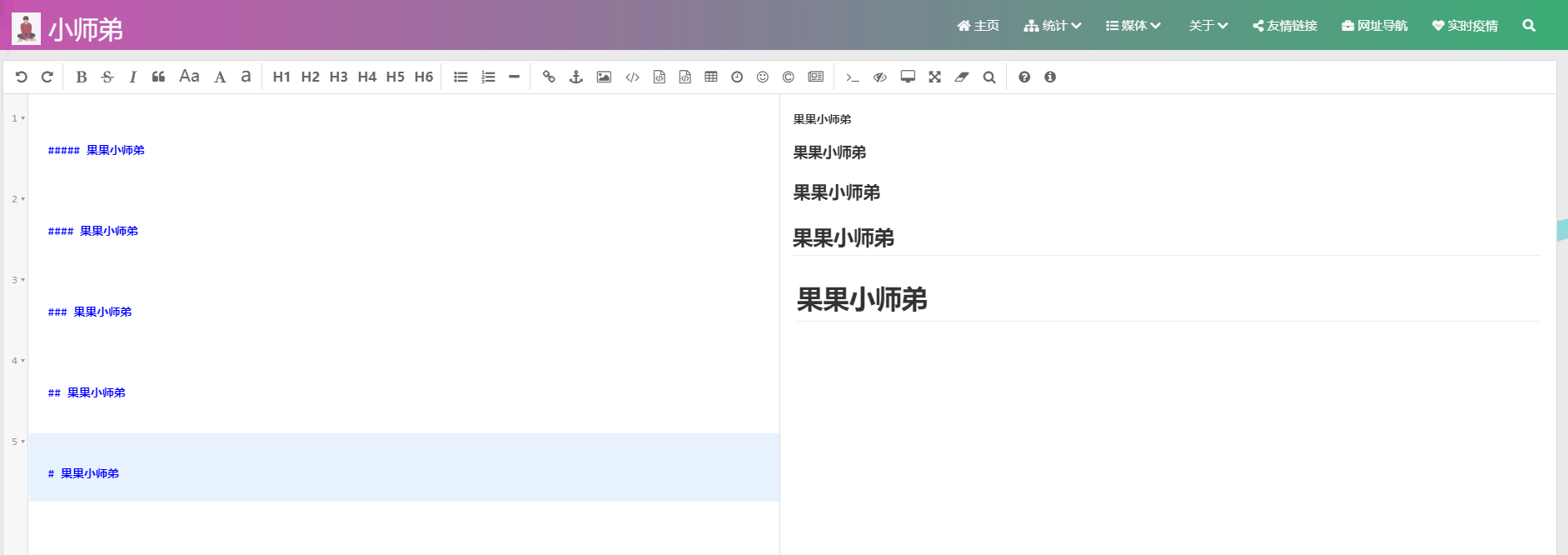The height and width of the screenshot is (555, 1568).
Task: Insert preformatted text block
Action: pyautogui.click(x=659, y=77)
